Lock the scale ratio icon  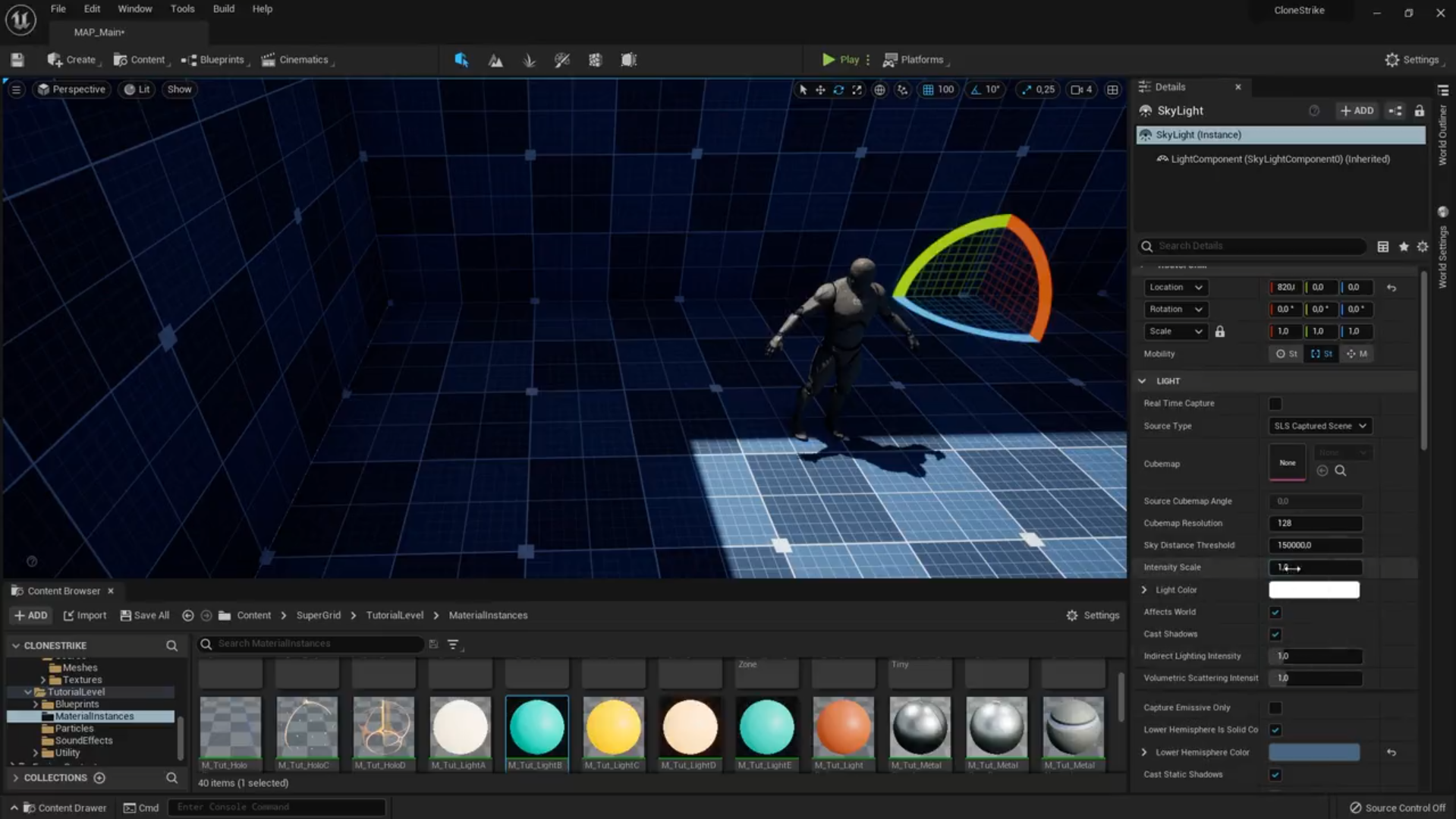coord(1220,332)
